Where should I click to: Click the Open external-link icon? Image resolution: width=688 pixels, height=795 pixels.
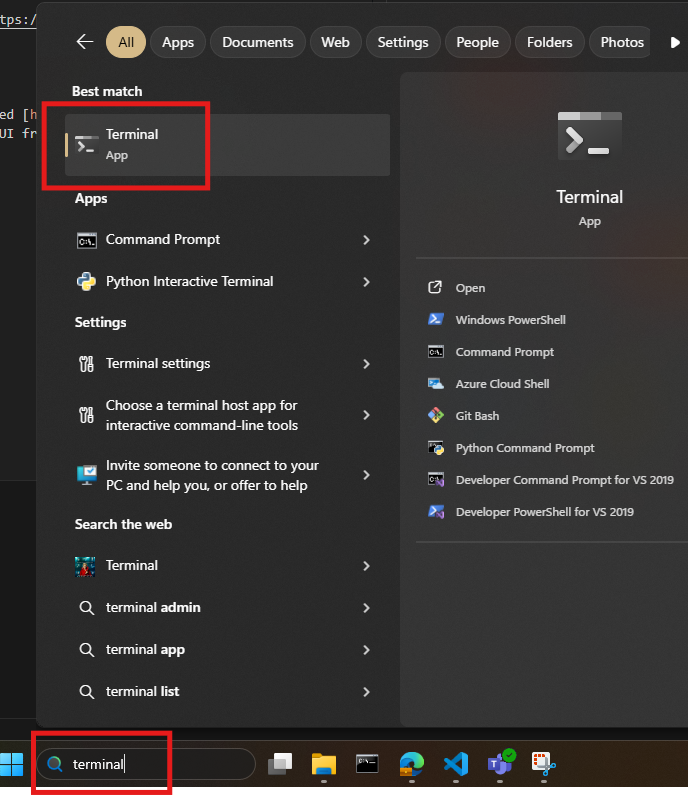(x=435, y=287)
